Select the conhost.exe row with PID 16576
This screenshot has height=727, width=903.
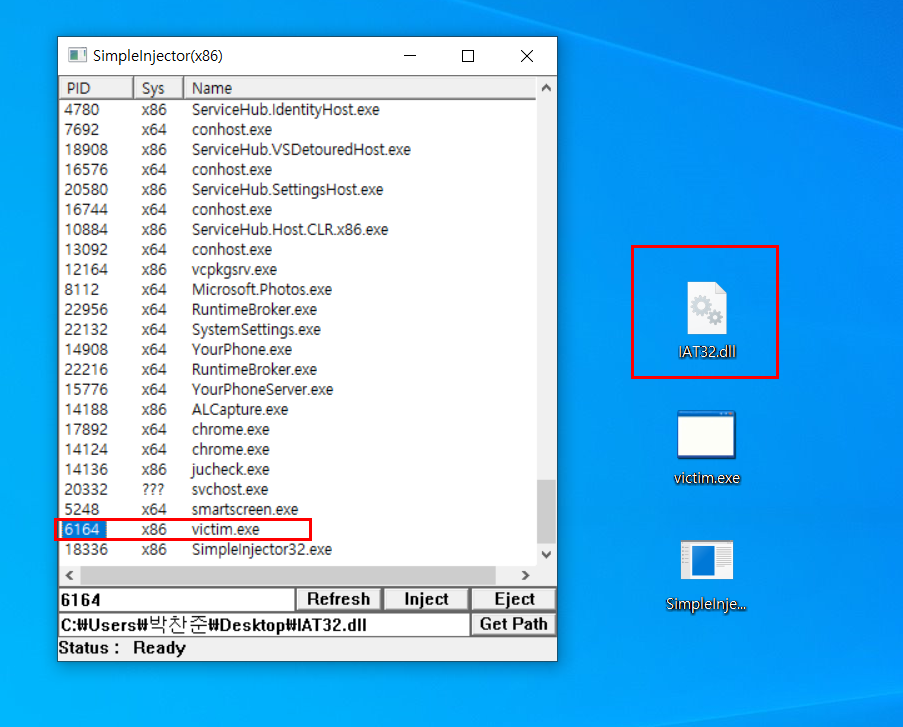point(297,169)
